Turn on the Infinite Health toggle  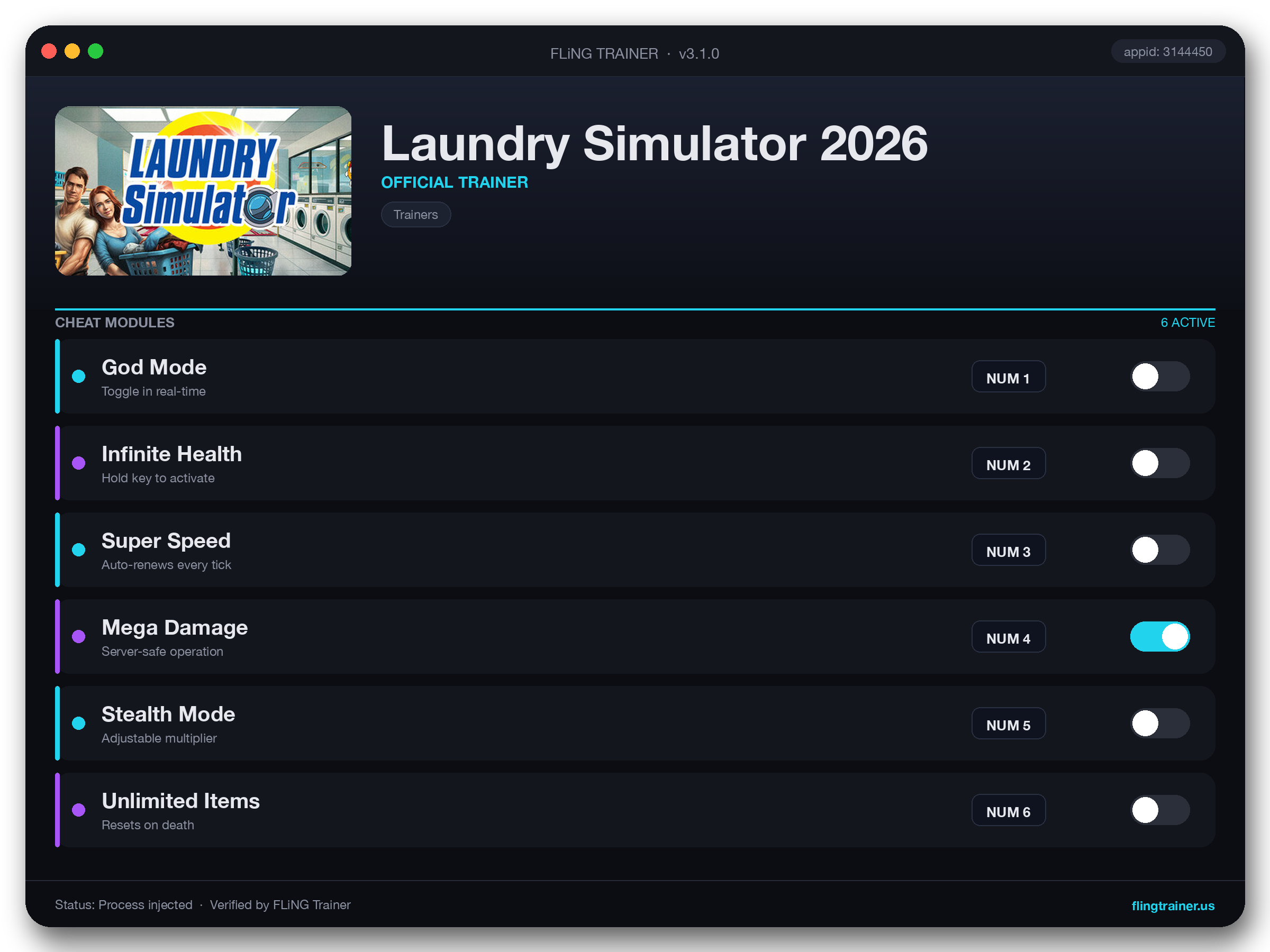[x=1160, y=463]
